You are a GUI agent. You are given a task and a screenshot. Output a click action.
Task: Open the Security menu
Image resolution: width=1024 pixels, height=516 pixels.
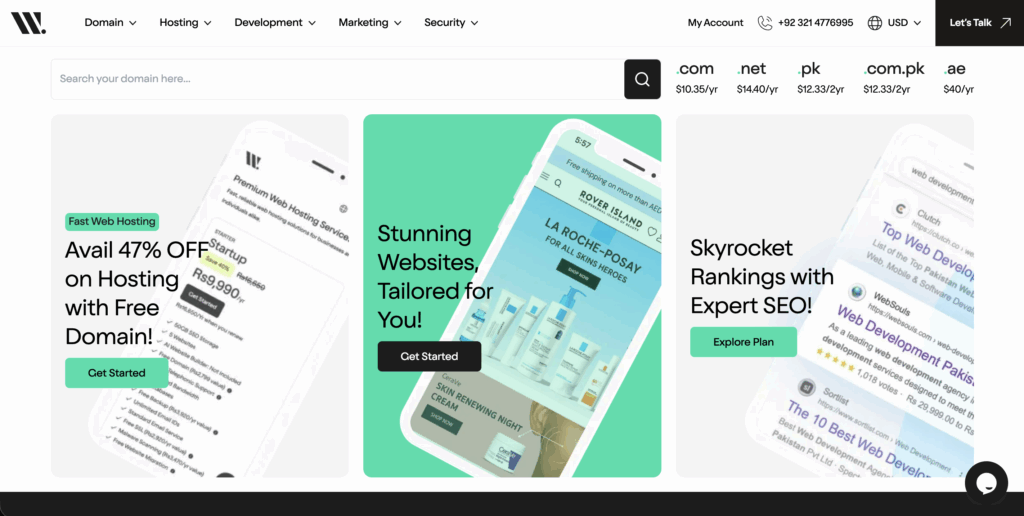click(450, 23)
